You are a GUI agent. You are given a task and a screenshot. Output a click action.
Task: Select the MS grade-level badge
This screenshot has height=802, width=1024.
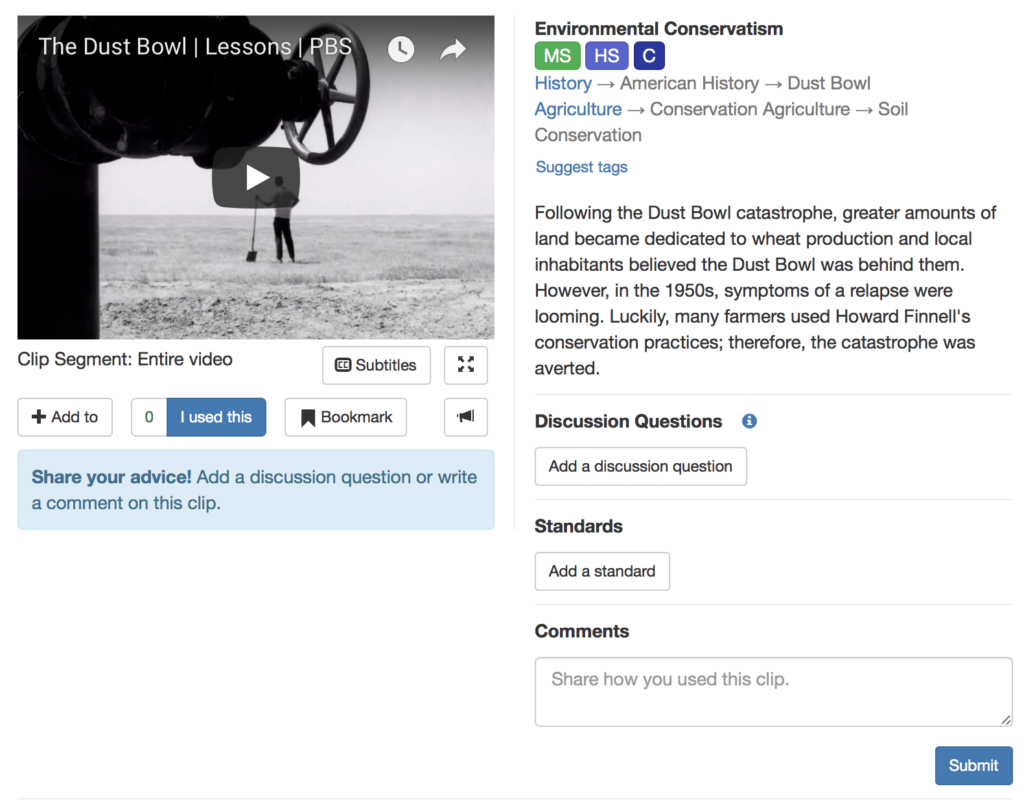point(557,56)
